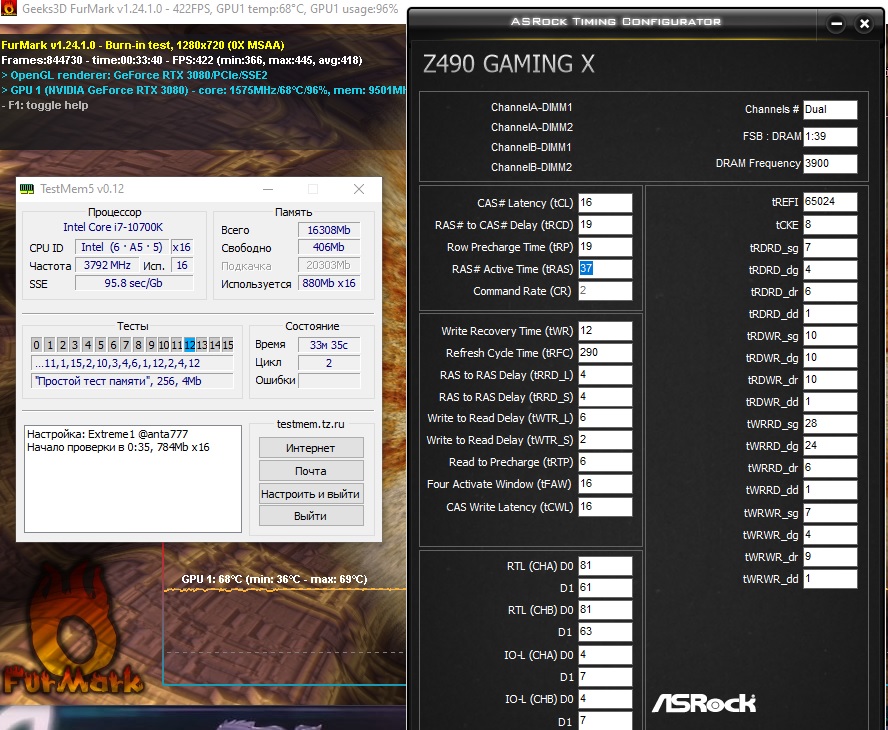888x730 pixels.
Task: Click the tREFI value field
Action: coord(830,202)
